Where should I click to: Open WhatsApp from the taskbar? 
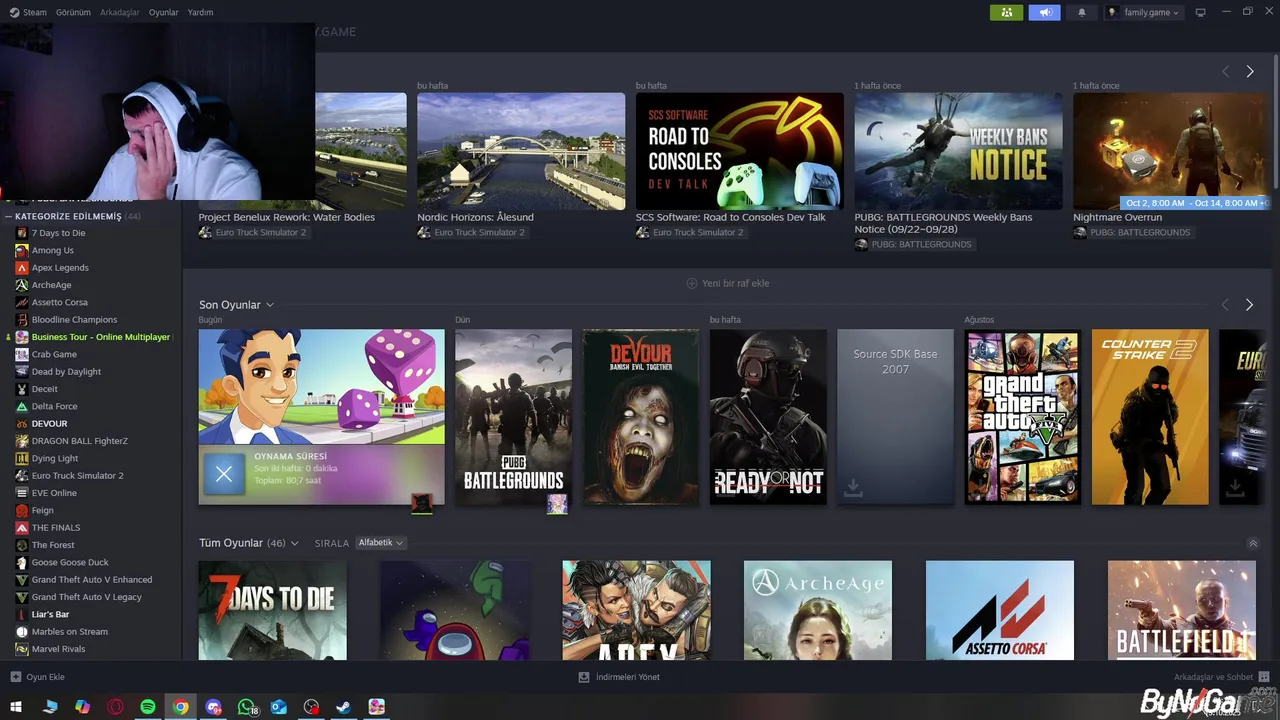246,707
